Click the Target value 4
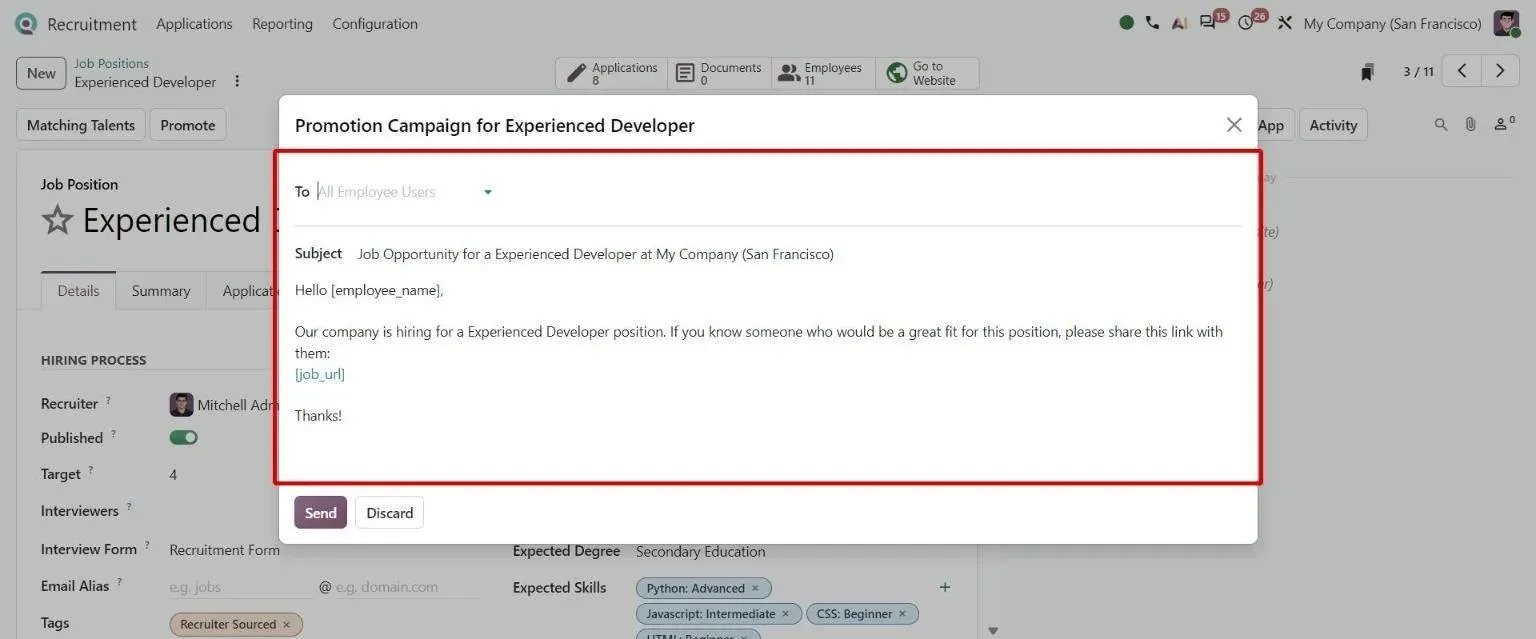 tap(173, 475)
